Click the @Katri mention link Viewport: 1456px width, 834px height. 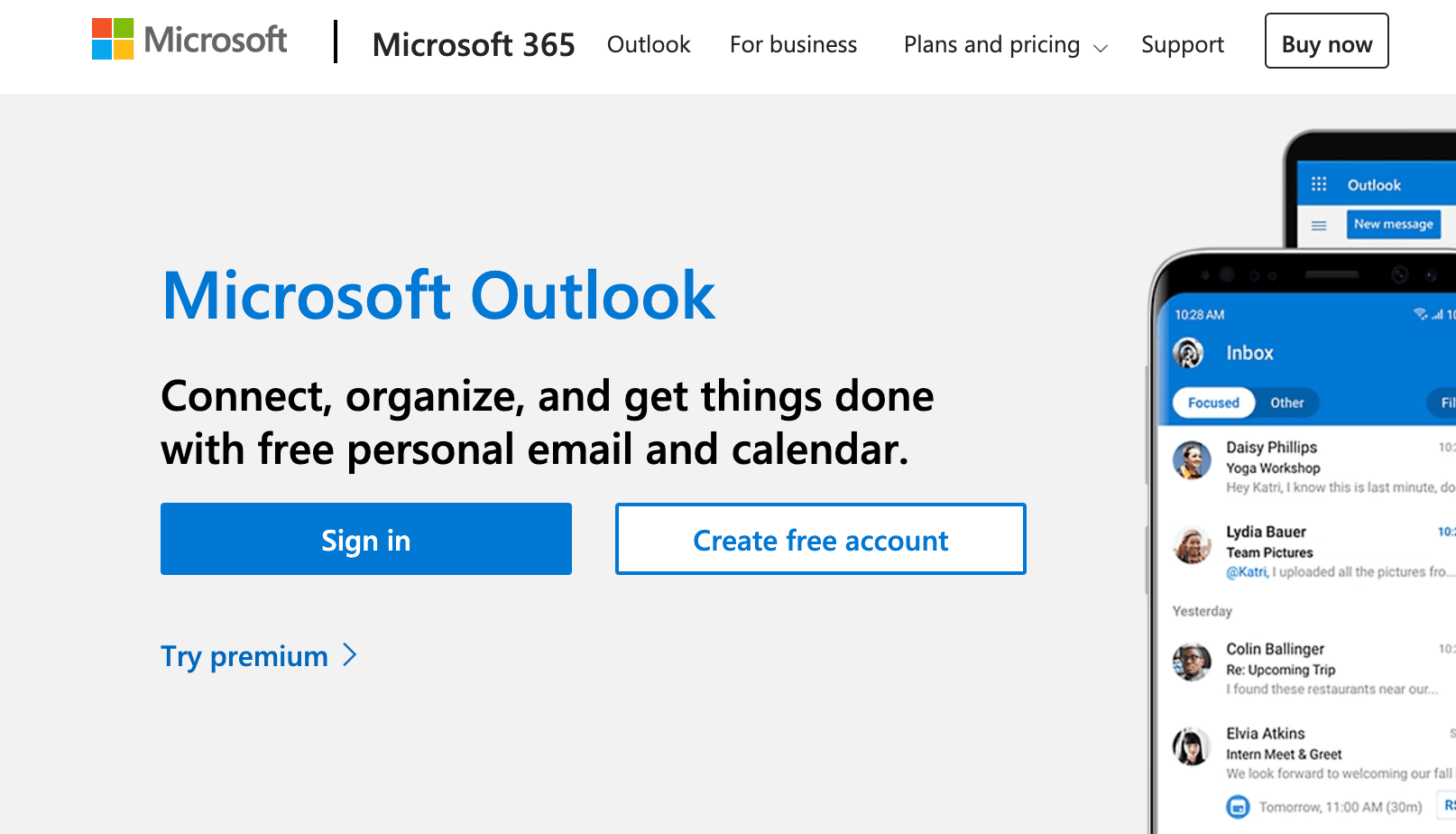click(1247, 572)
